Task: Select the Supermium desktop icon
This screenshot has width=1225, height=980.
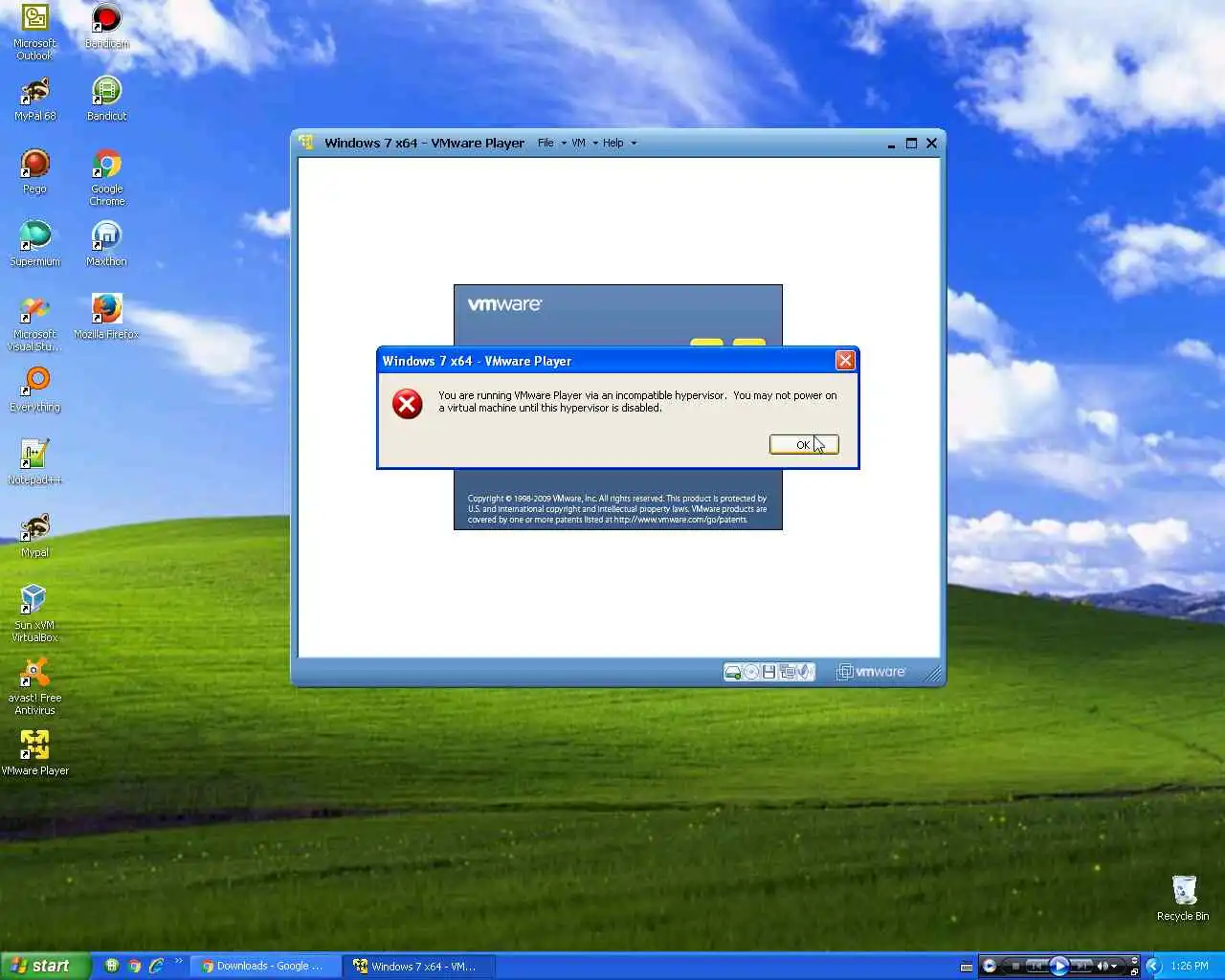Action: pyautogui.click(x=35, y=244)
